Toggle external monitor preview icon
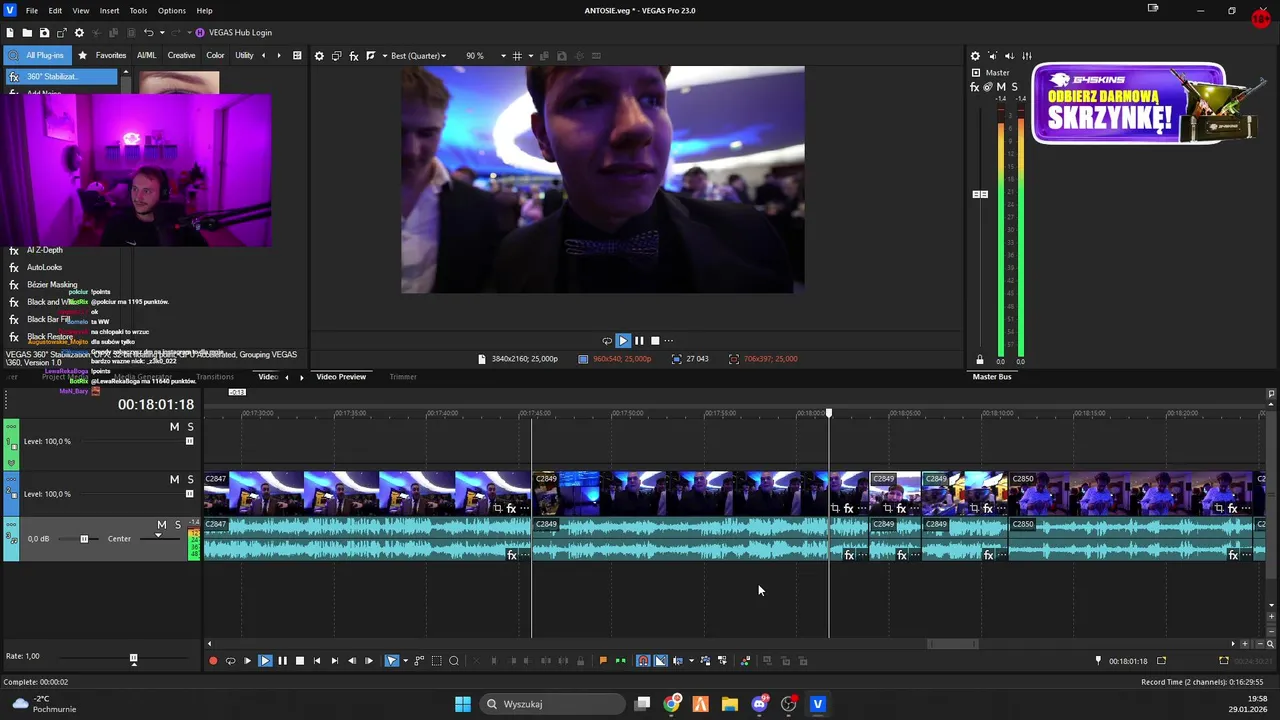Screen dimensions: 1280x720 [337, 56]
